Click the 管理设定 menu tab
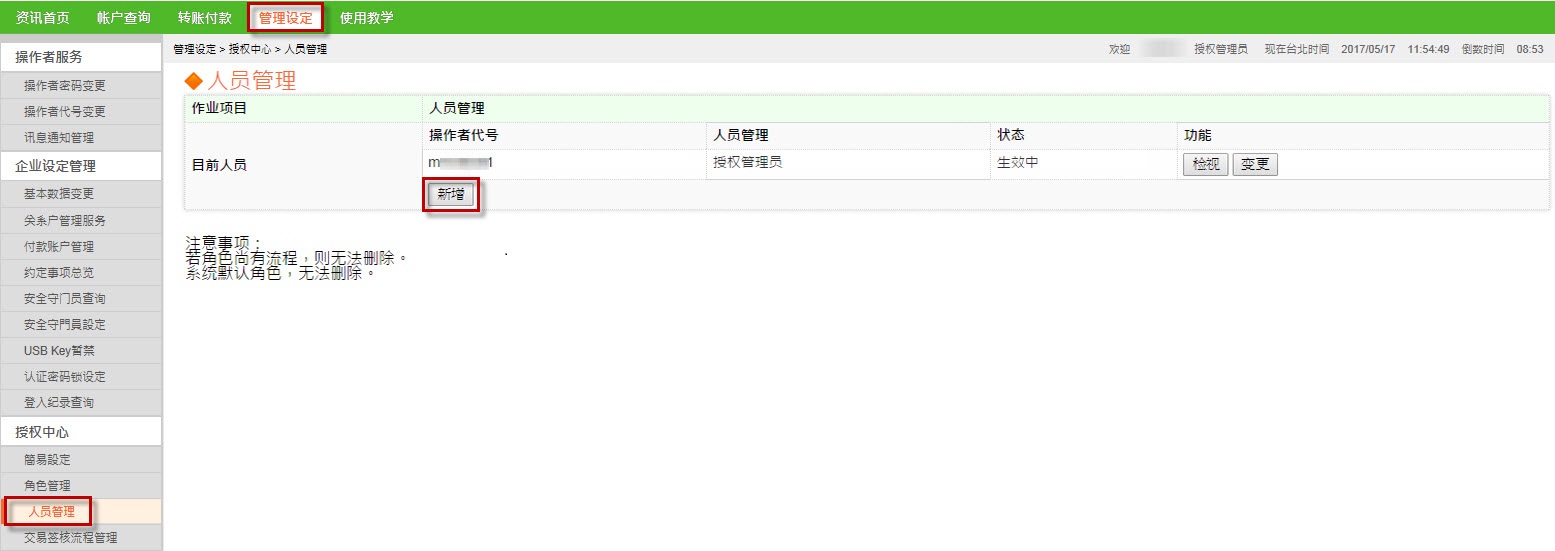Screen dimensions: 1555x551 click(x=285, y=18)
